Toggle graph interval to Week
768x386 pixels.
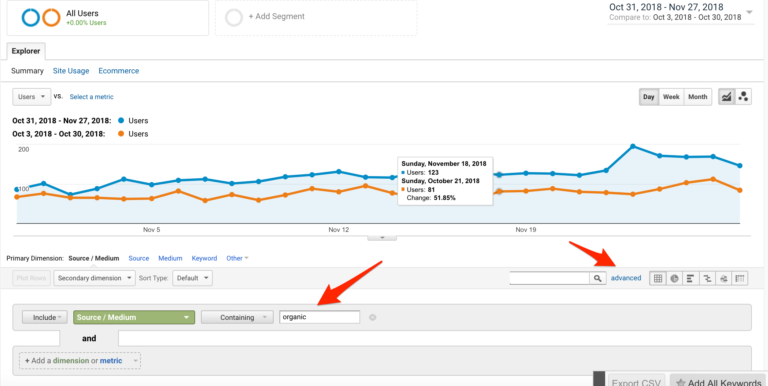pos(671,97)
